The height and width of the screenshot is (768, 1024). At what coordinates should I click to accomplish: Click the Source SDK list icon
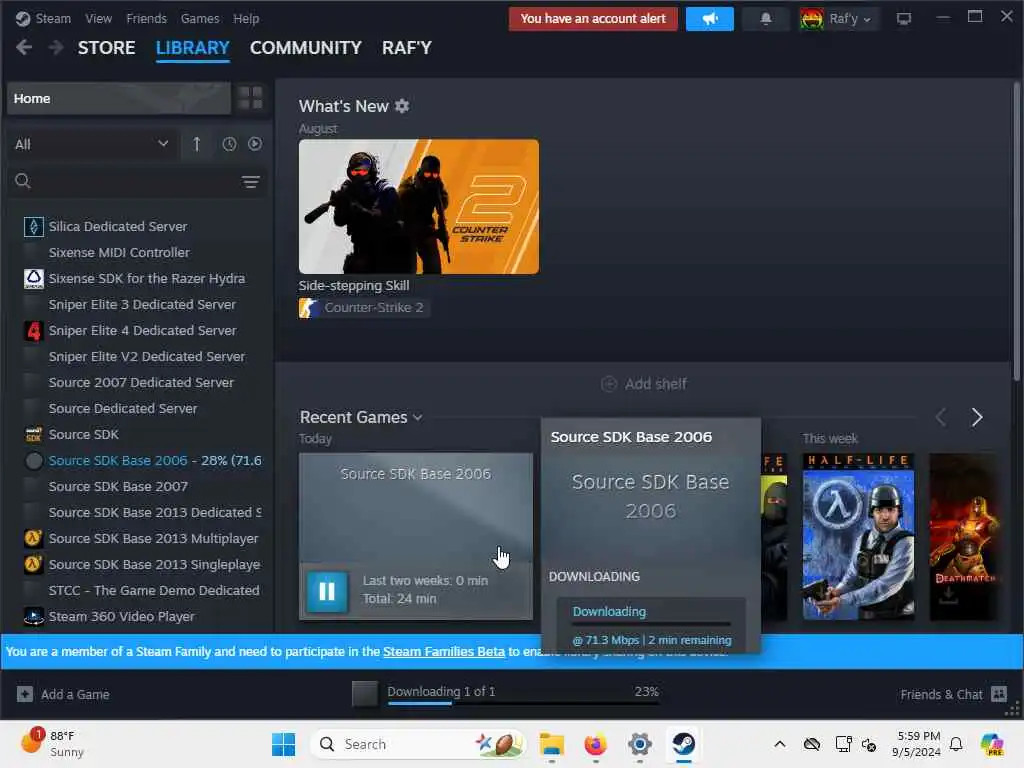(x=33, y=435)
